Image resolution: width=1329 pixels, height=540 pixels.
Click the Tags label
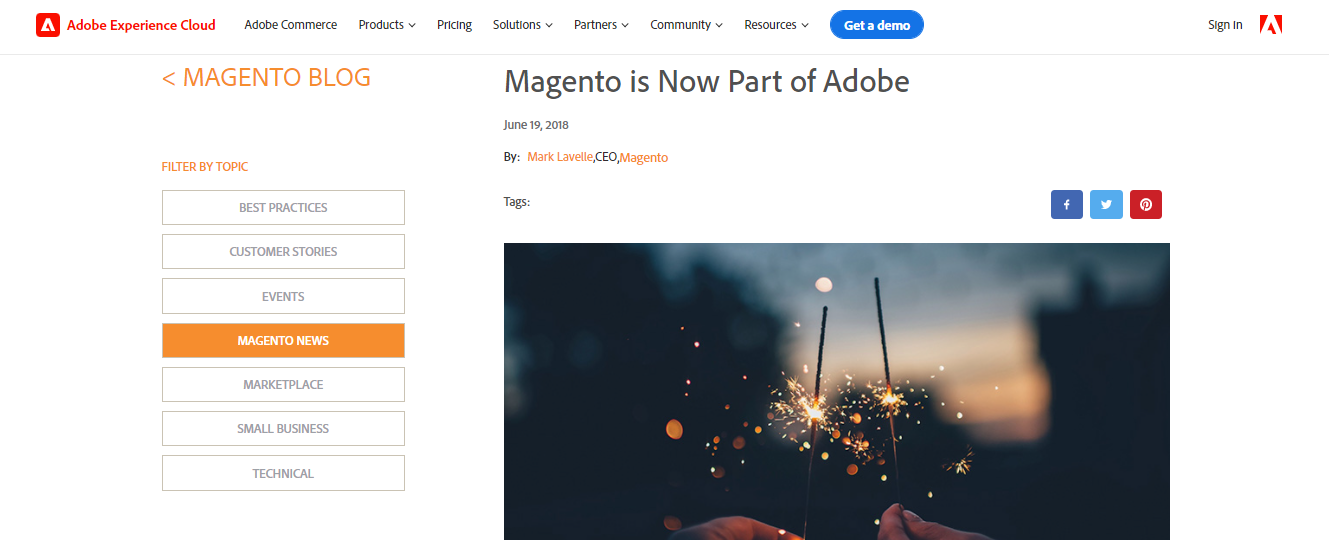click(517, 202)
